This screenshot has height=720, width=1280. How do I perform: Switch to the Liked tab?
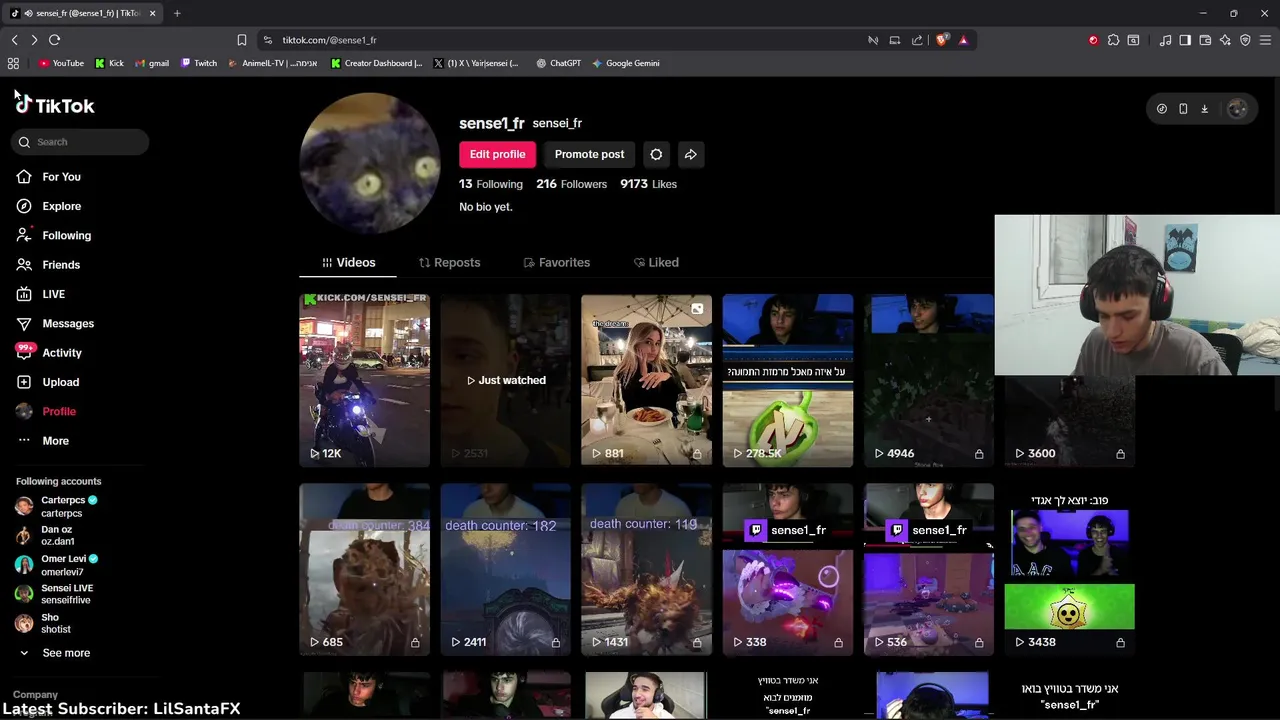tap(656, 262)
